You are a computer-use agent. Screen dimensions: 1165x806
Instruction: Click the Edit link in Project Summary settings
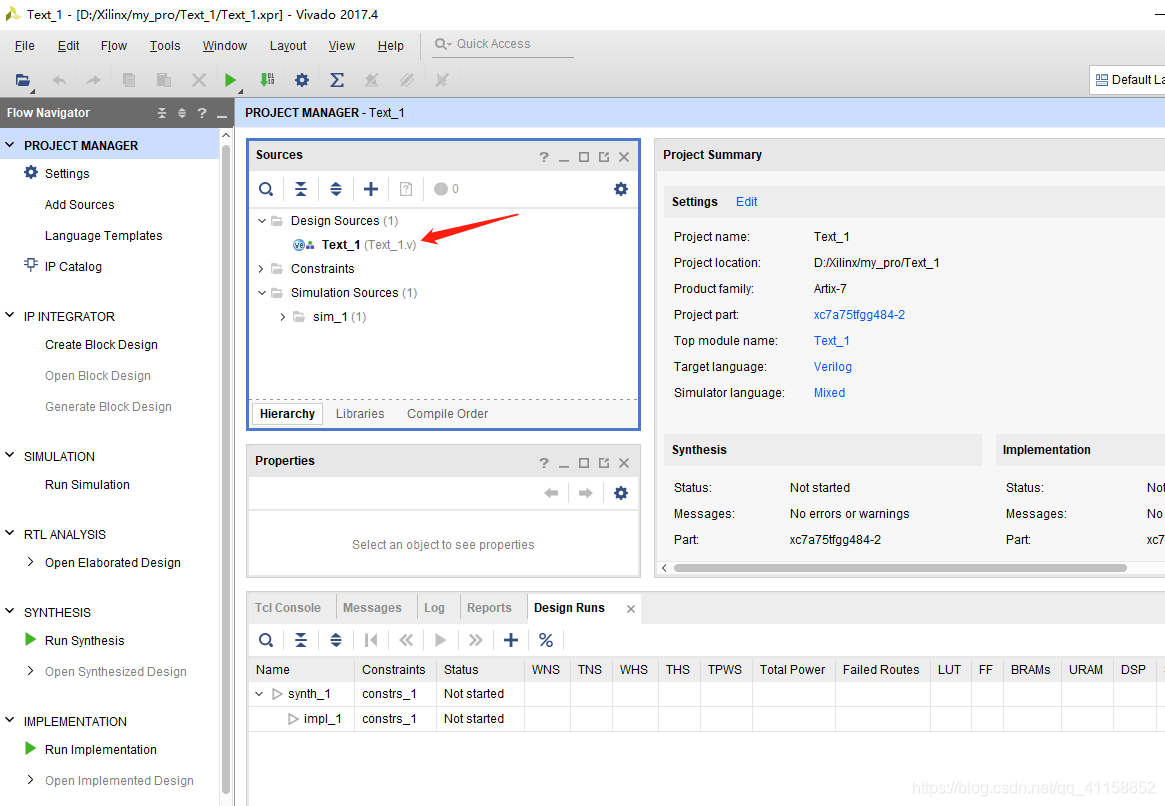(x=746, y=201)
